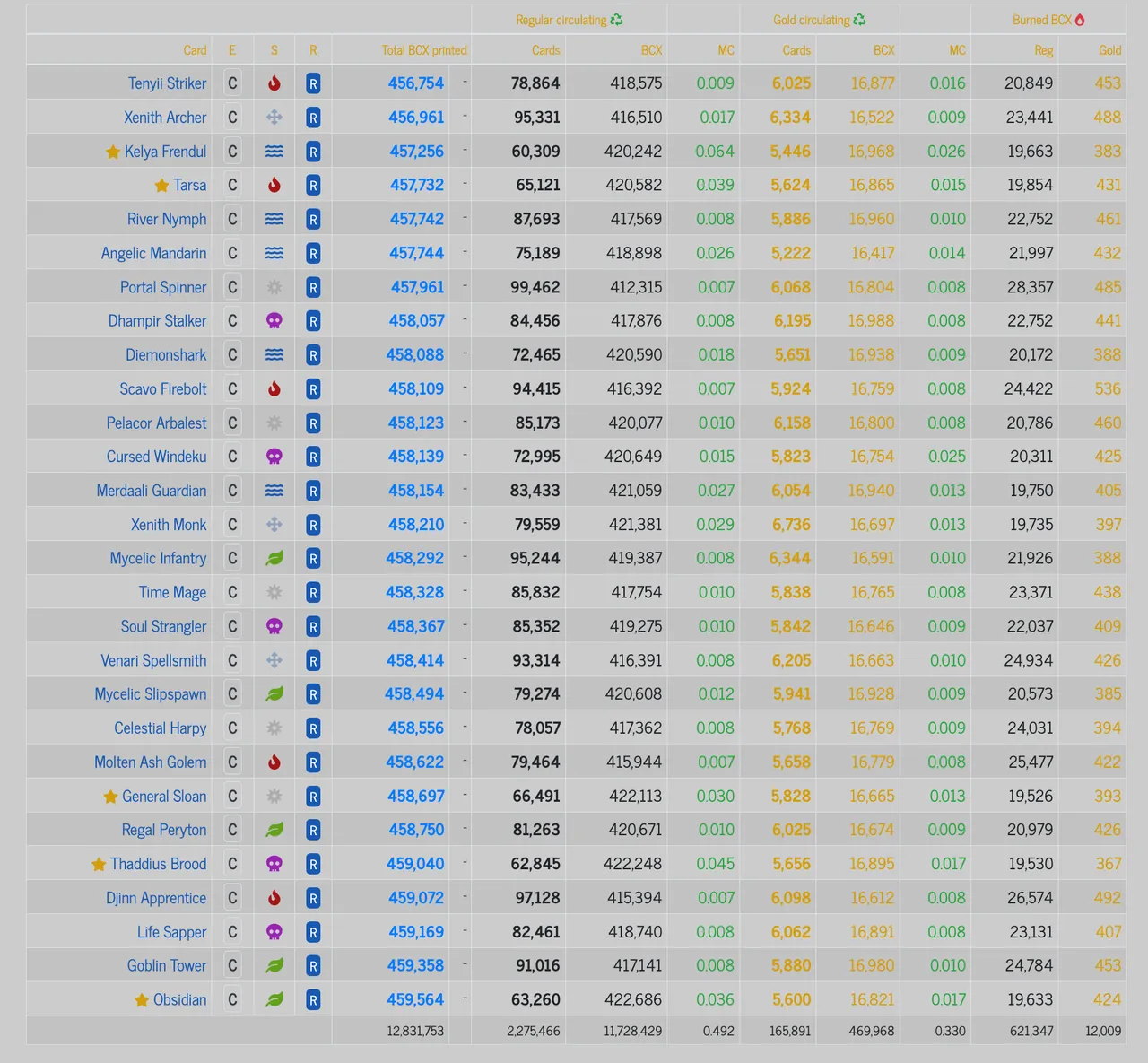Open the Angelic Mandarin card link
The image size is (1148, 1063).
tap(153, 253)
